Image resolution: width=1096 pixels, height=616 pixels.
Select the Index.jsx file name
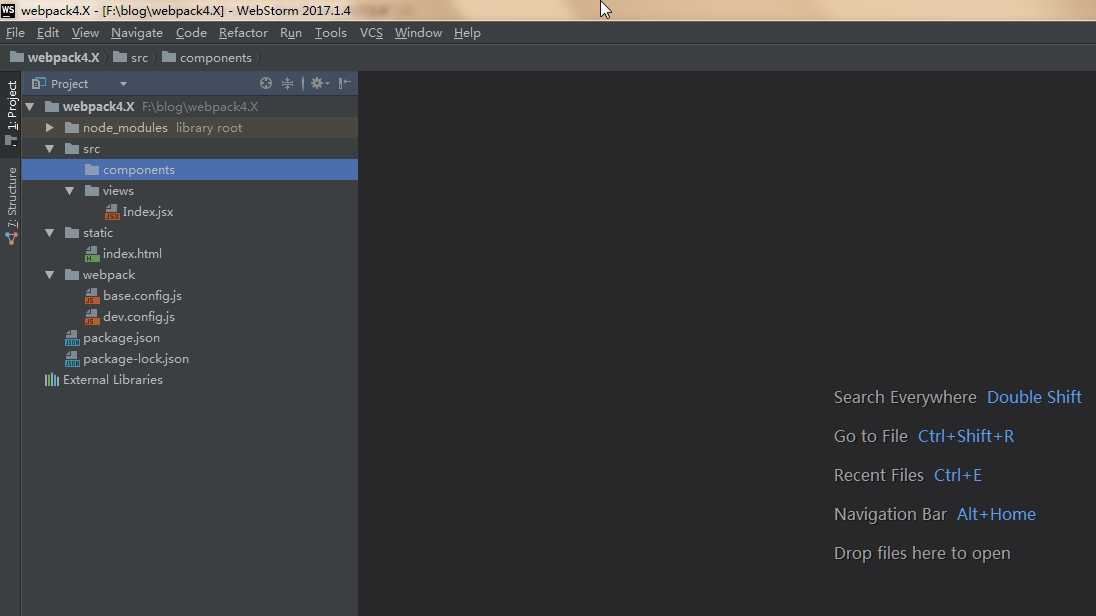point(147,212)
